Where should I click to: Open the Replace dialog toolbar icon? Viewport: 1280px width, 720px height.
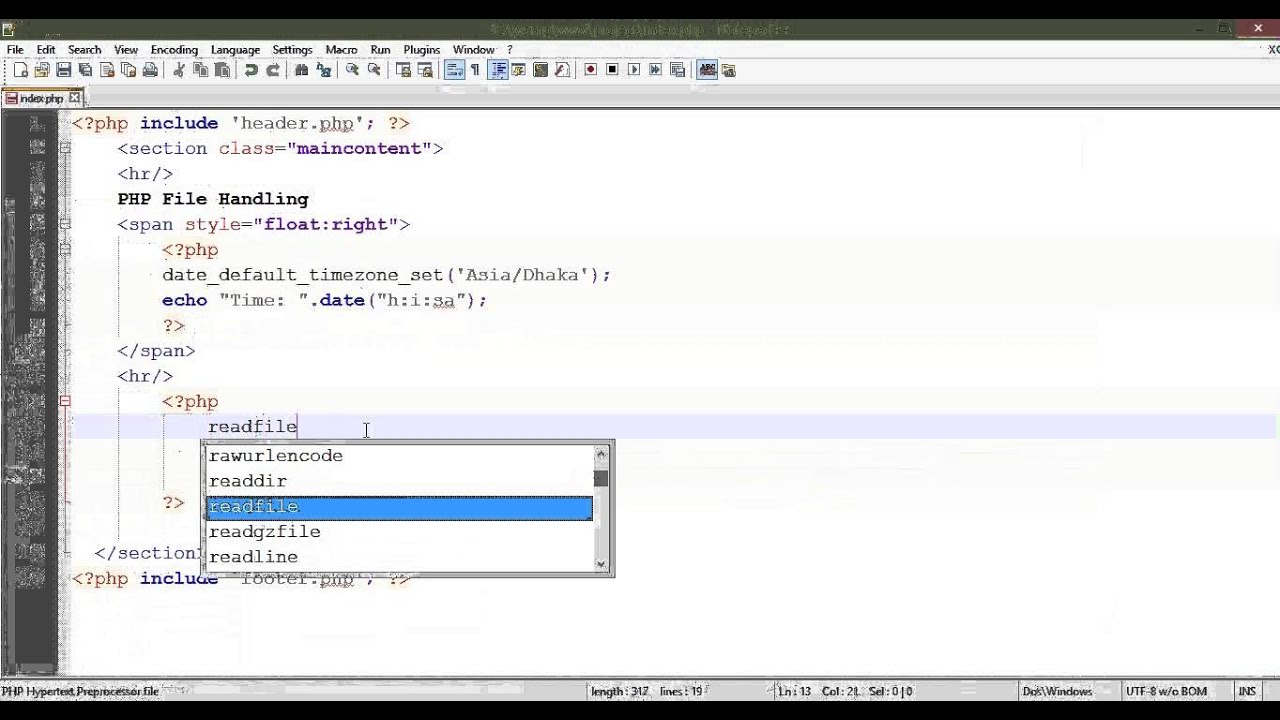[x=324, y=70]
